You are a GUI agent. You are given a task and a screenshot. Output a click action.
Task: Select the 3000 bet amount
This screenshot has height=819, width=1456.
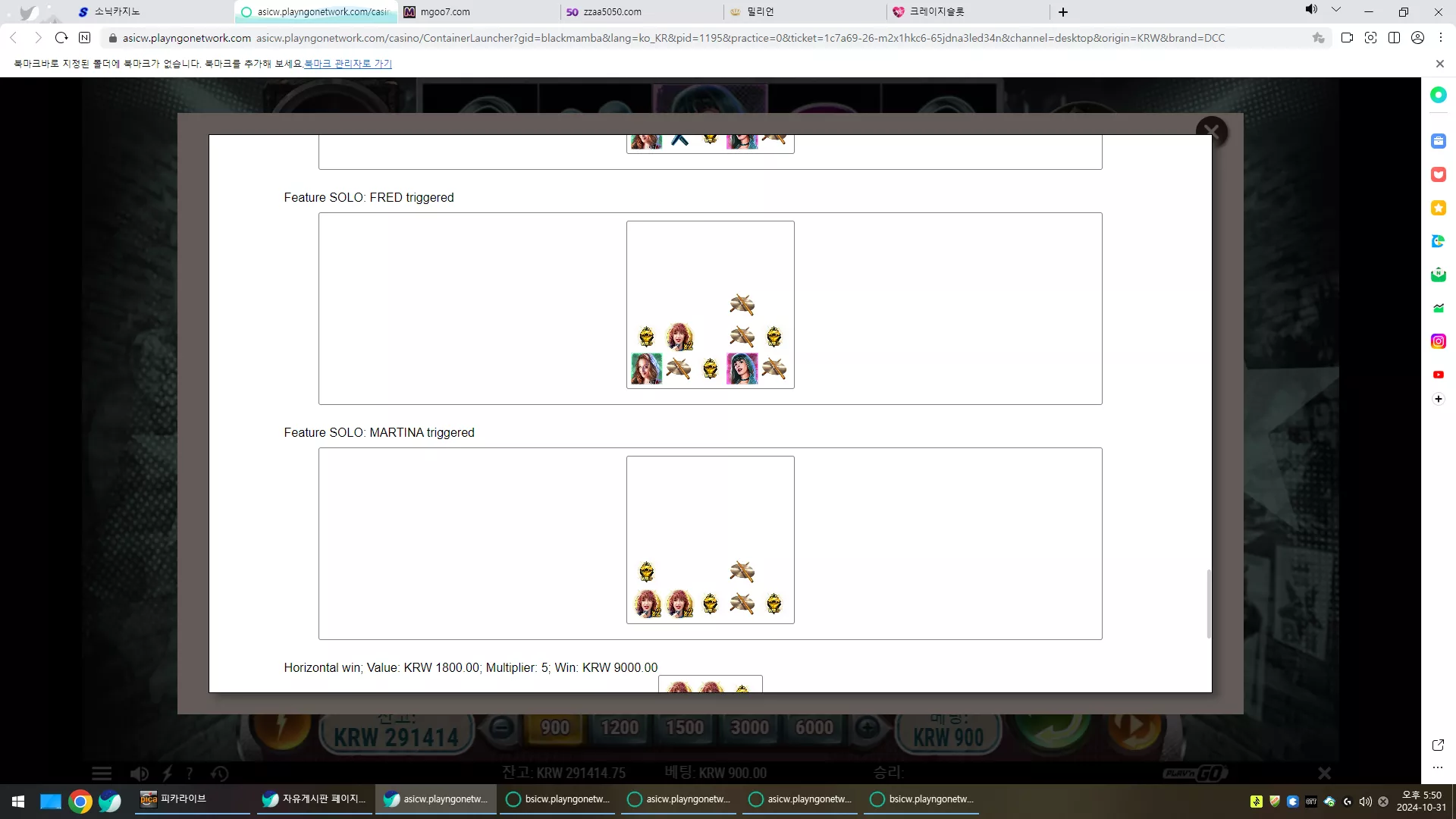coord(750,728)
